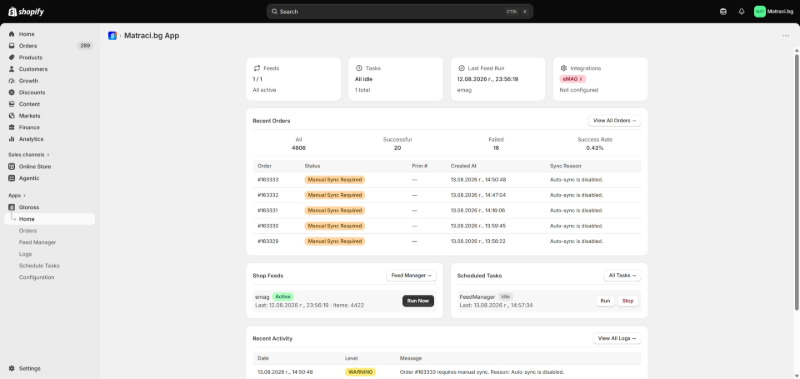Screen dimensions: 800x379
Task: Run the emag feed now
Action: (x=418, y=301)
